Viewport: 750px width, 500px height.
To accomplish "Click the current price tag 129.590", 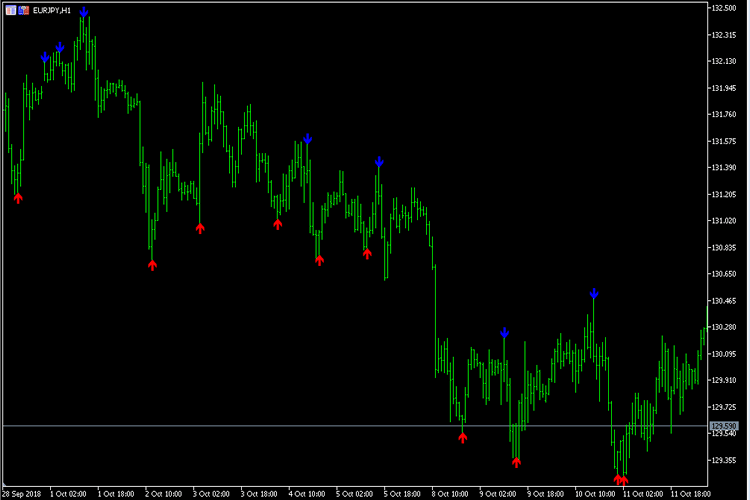I will [x=723, y=427].
